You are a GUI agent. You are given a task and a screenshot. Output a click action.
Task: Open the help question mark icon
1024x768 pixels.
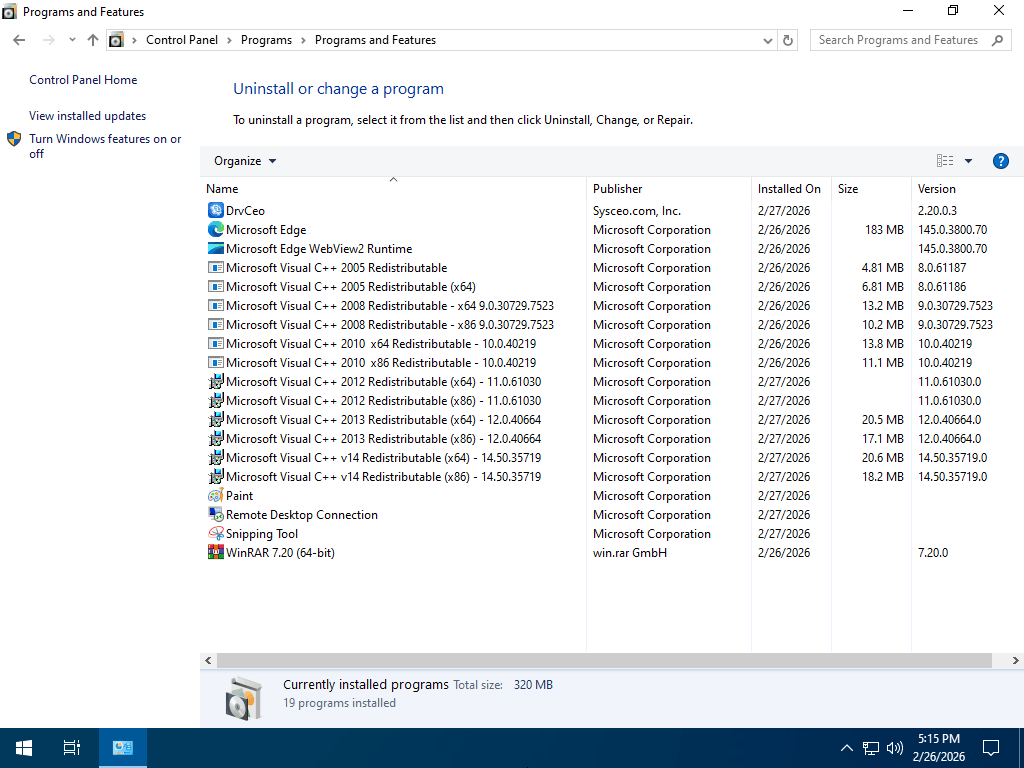(1000, 161)
